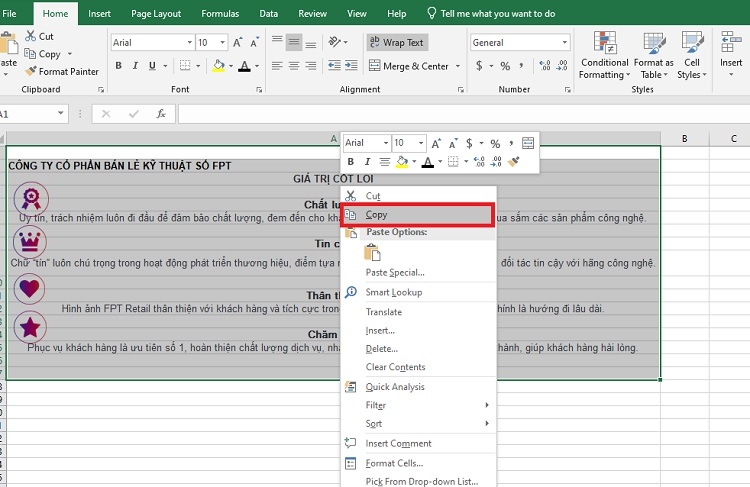This screenshot has height=487, width=750.
Task: Switch to the Formulas tab
Action: click(220, 14)
